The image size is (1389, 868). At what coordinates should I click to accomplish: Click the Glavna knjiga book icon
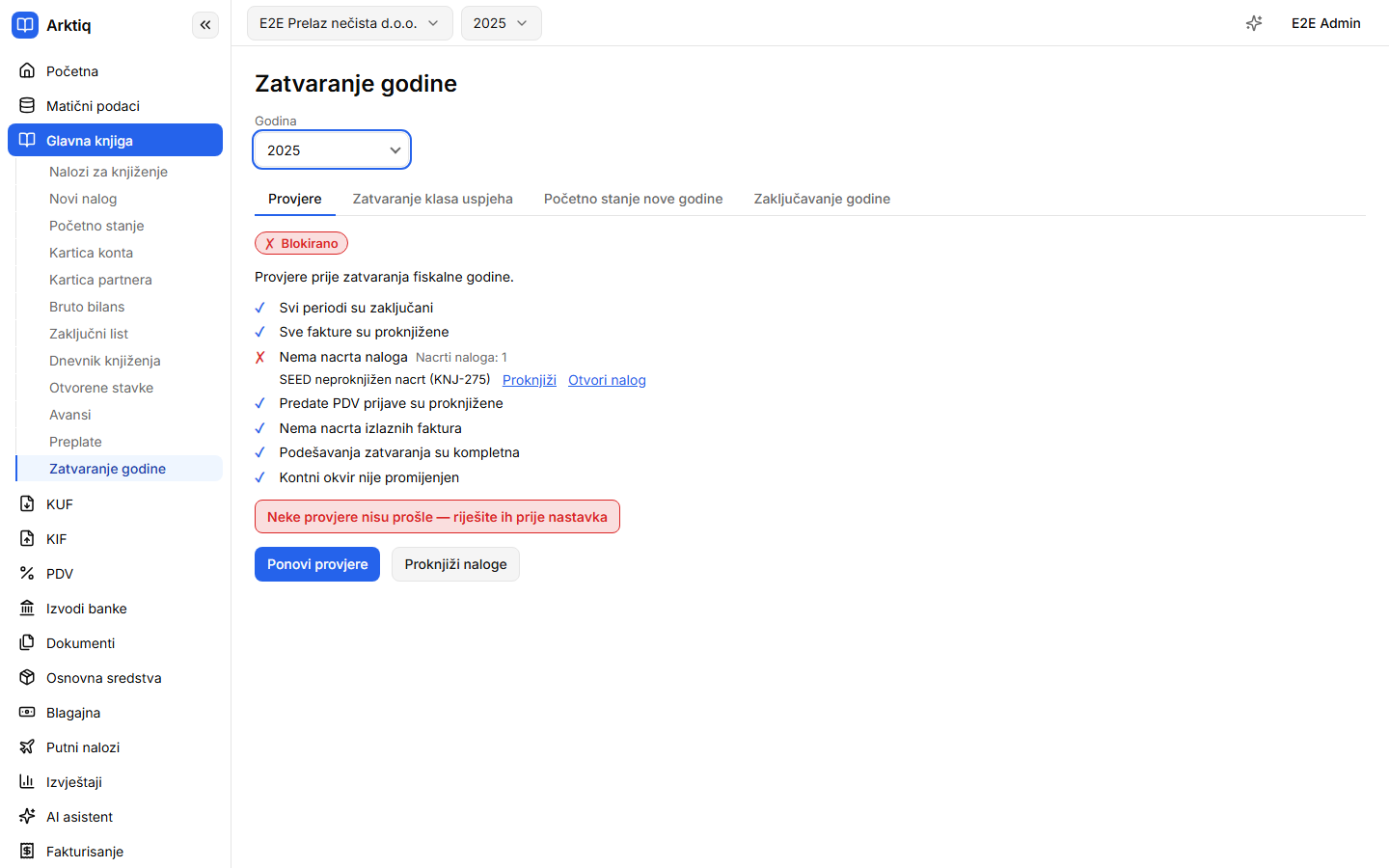point(27,140)
